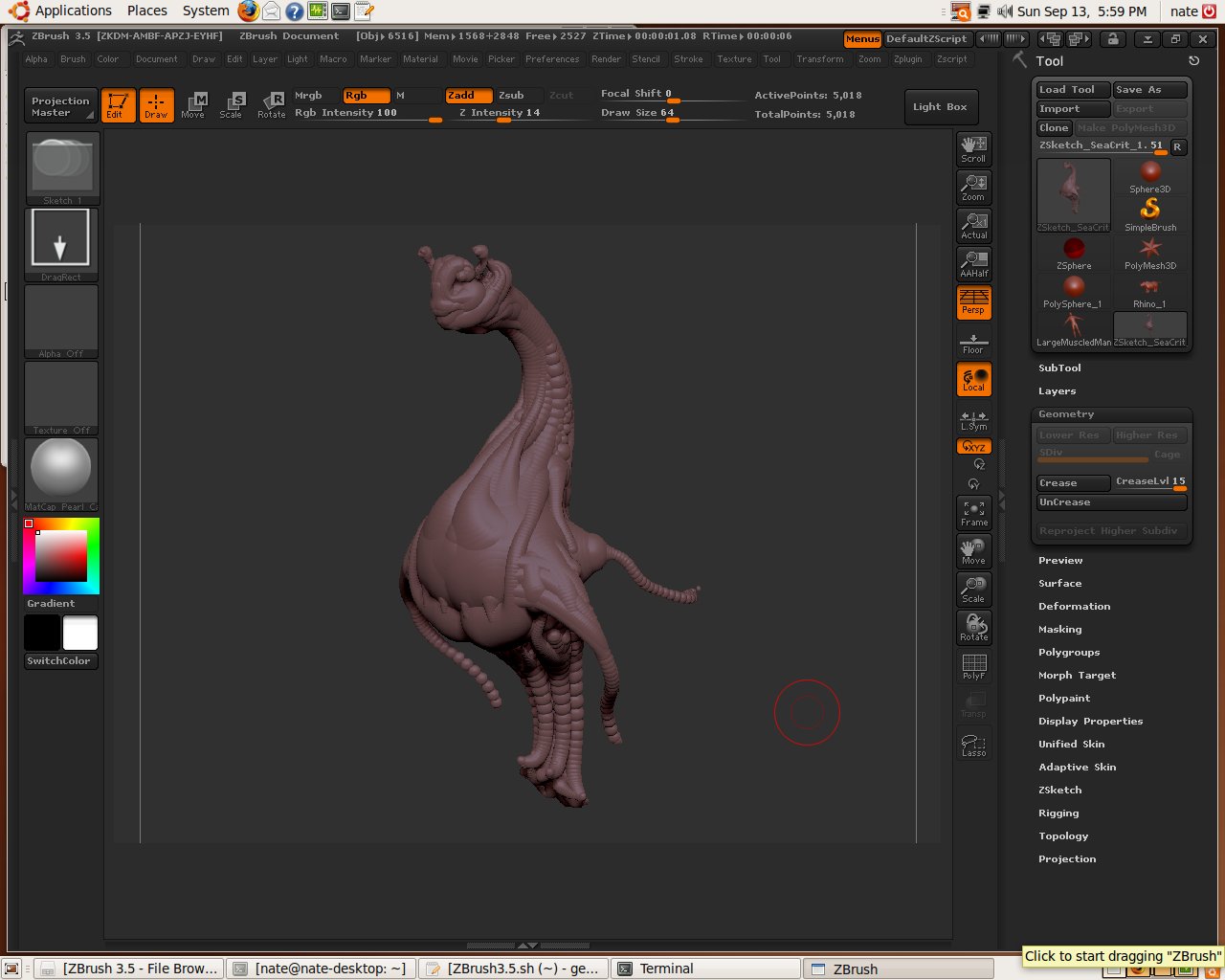This screenshot has width=1225, height=980.
Task: Collapse the Geometry section
Action: click(1065, 414)
